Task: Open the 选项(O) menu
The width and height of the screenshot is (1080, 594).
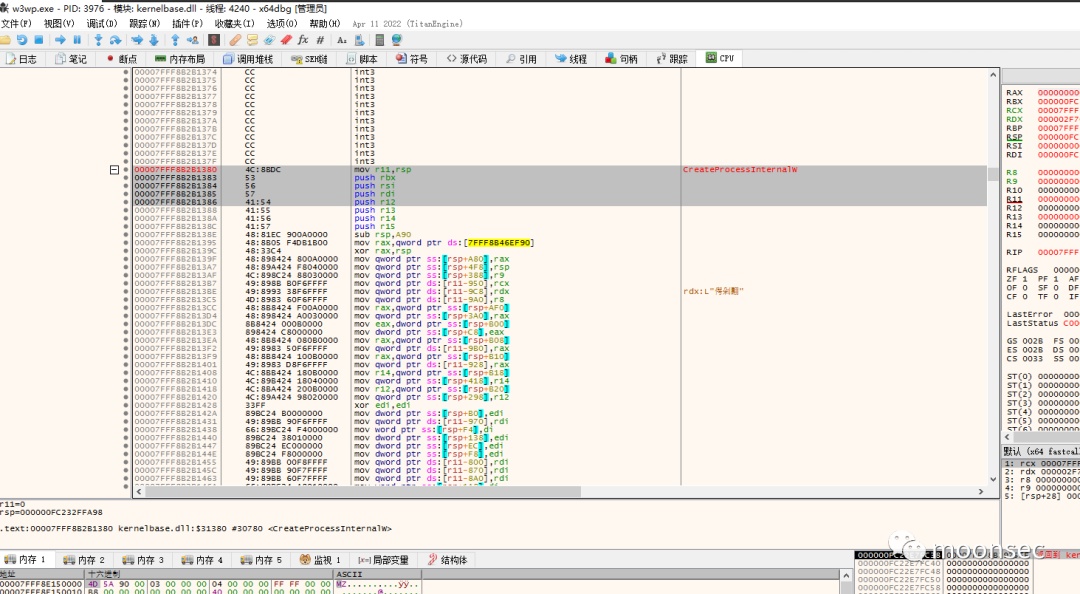Action: click(282, 23)
